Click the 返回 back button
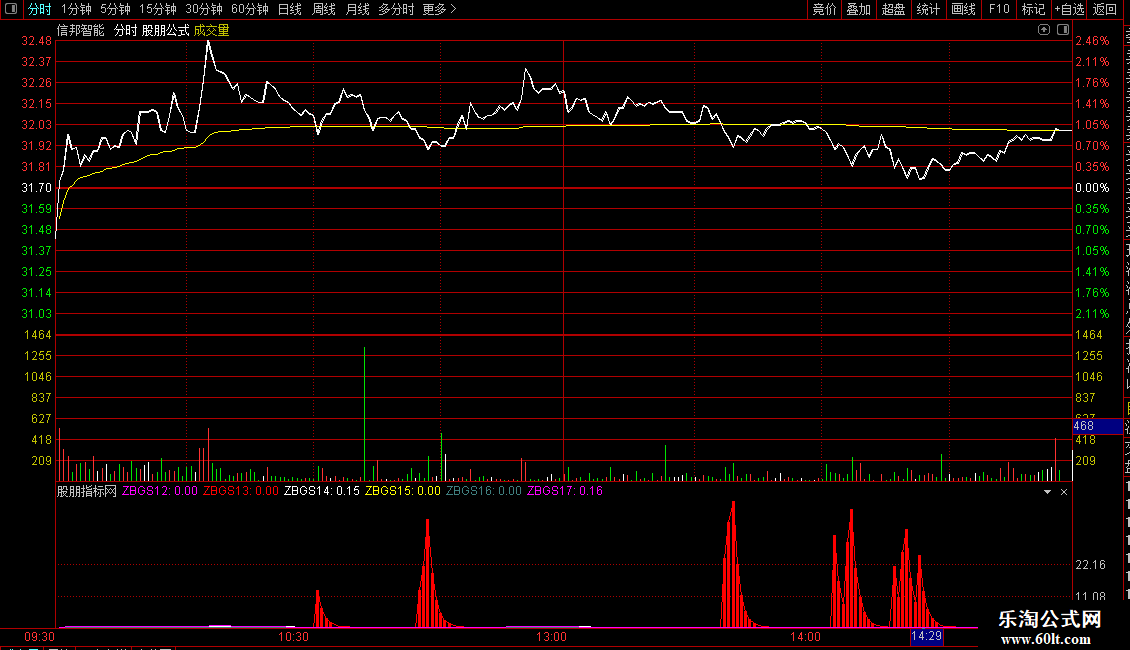The width and height of the screenshot is (1130, 650). [1105, 9]
